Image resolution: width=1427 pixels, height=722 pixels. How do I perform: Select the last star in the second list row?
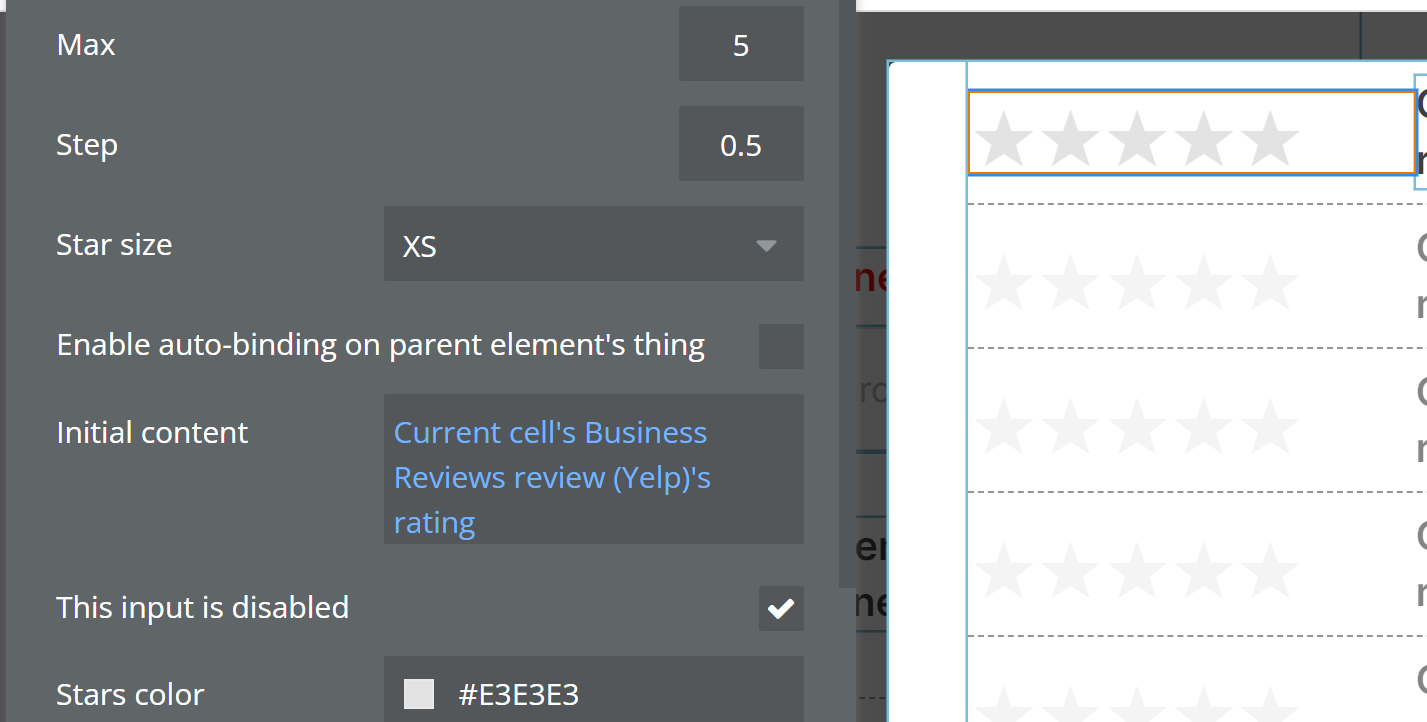1270,282
